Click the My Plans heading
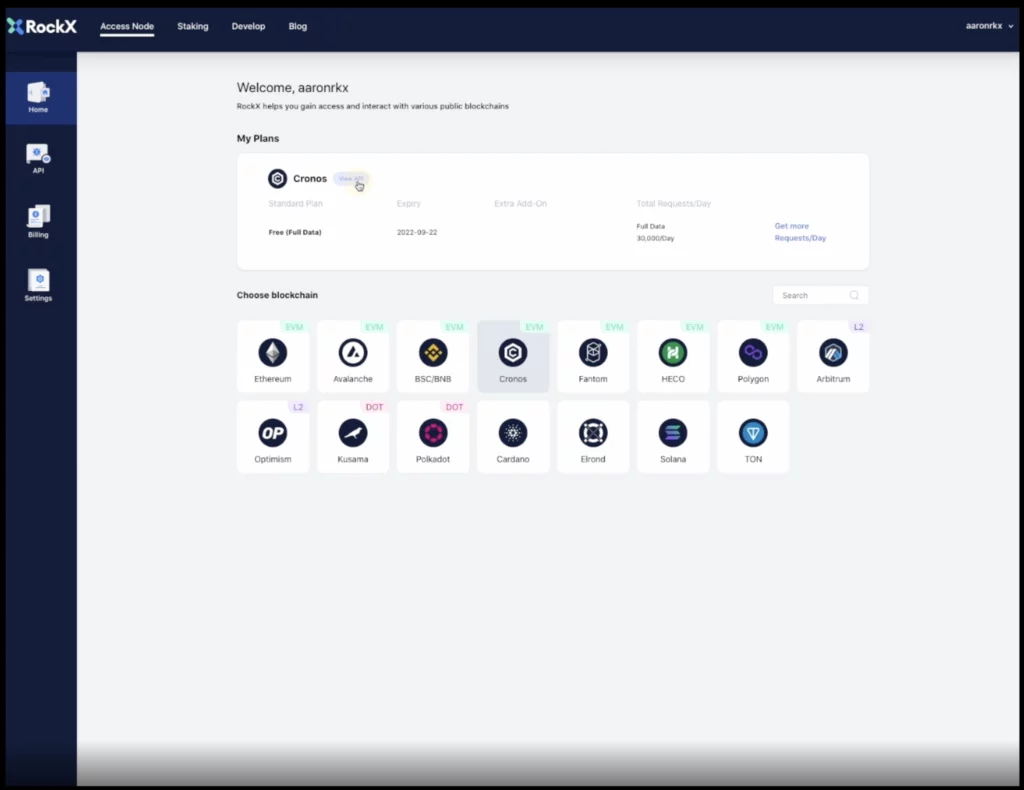Image resolution: width=1024 pixels, height=790 pixels. (x=257, y=138)
